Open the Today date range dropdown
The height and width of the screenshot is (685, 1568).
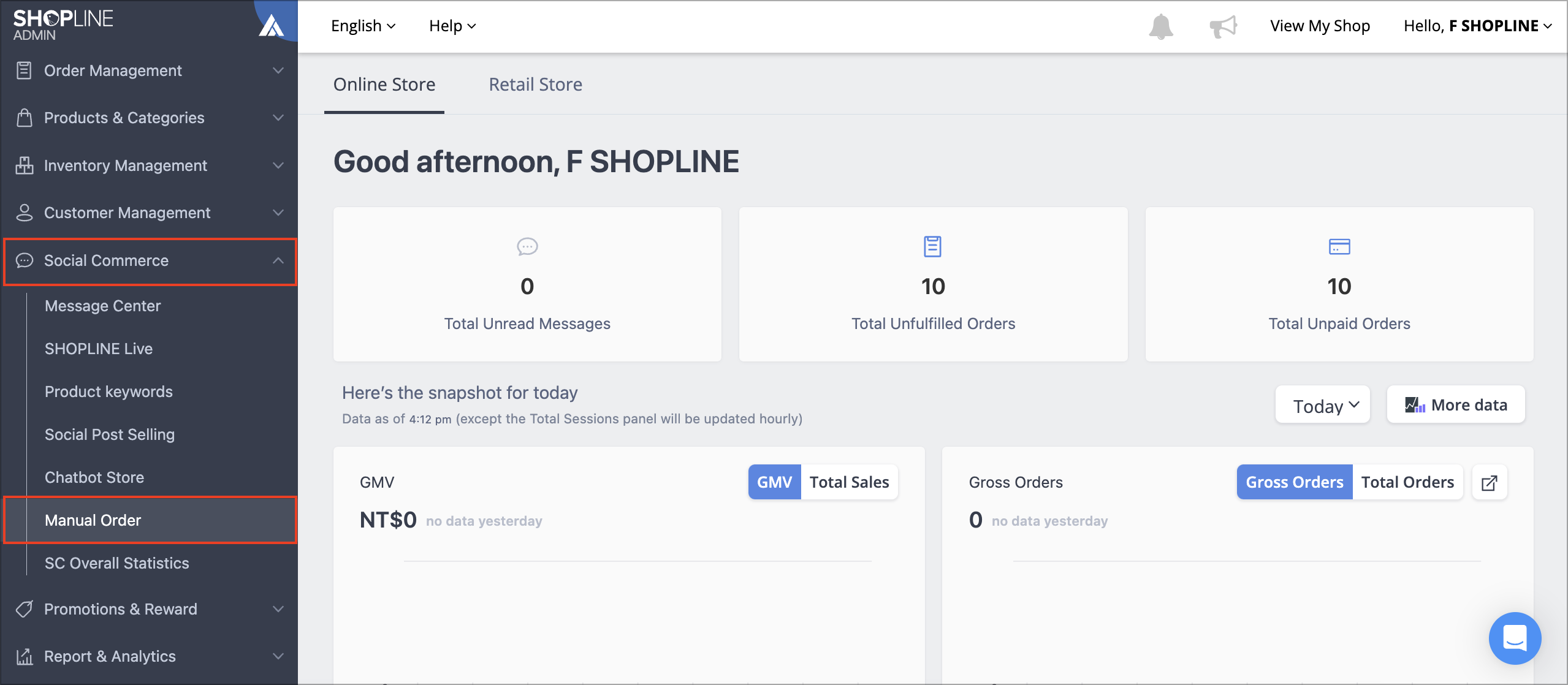click(1322, 405)
